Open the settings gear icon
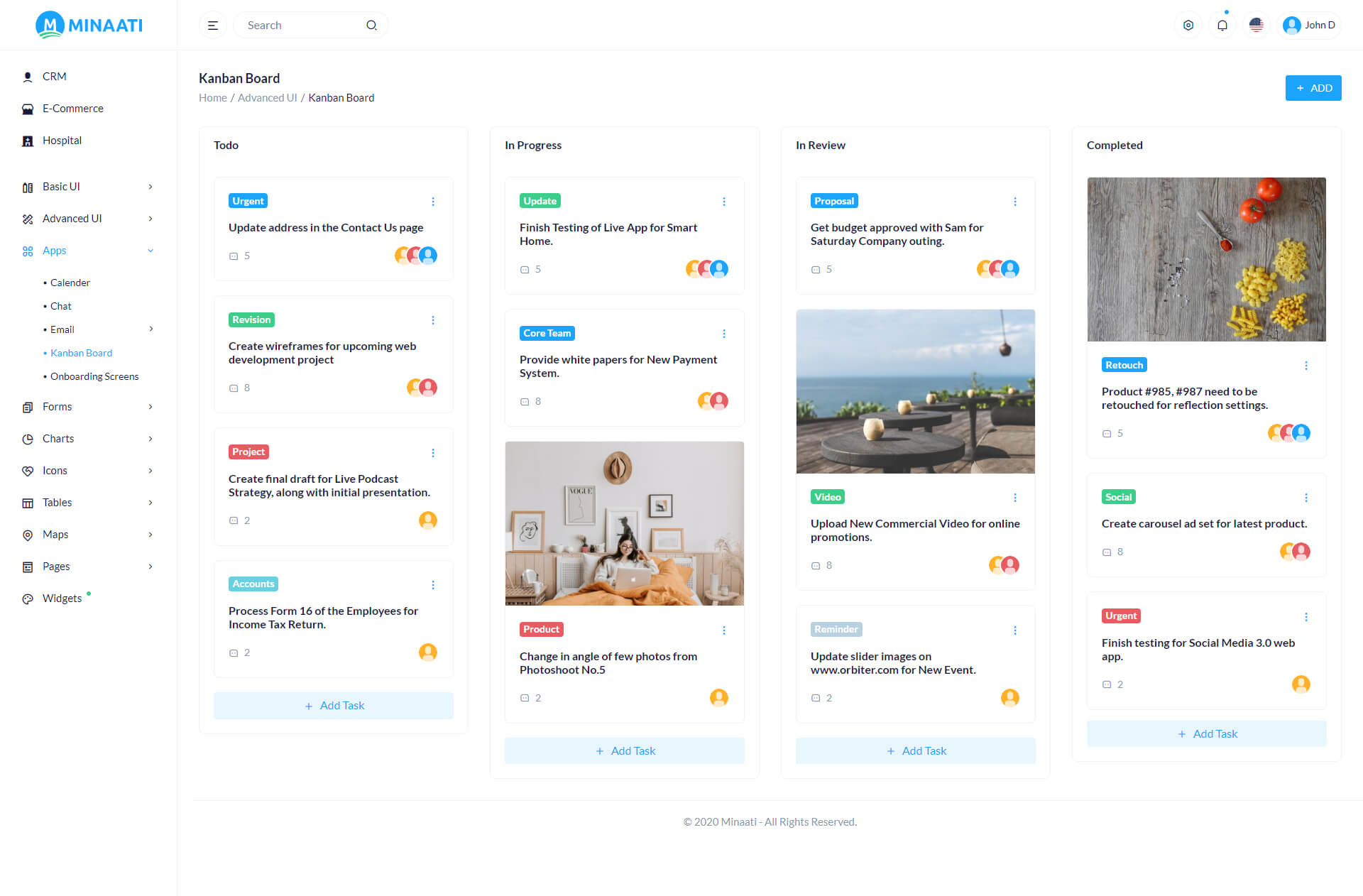The width and height of the screenshot is (1363, 896). [x=1188, y=25]
